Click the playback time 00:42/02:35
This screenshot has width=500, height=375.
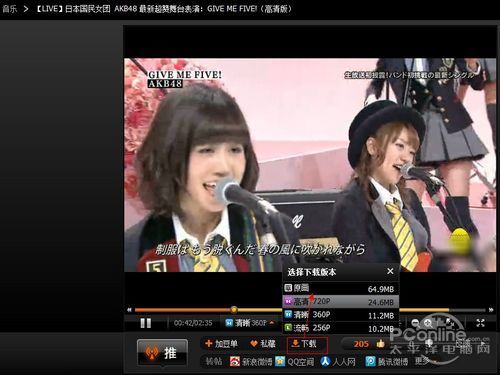click(x=193, y=323)
